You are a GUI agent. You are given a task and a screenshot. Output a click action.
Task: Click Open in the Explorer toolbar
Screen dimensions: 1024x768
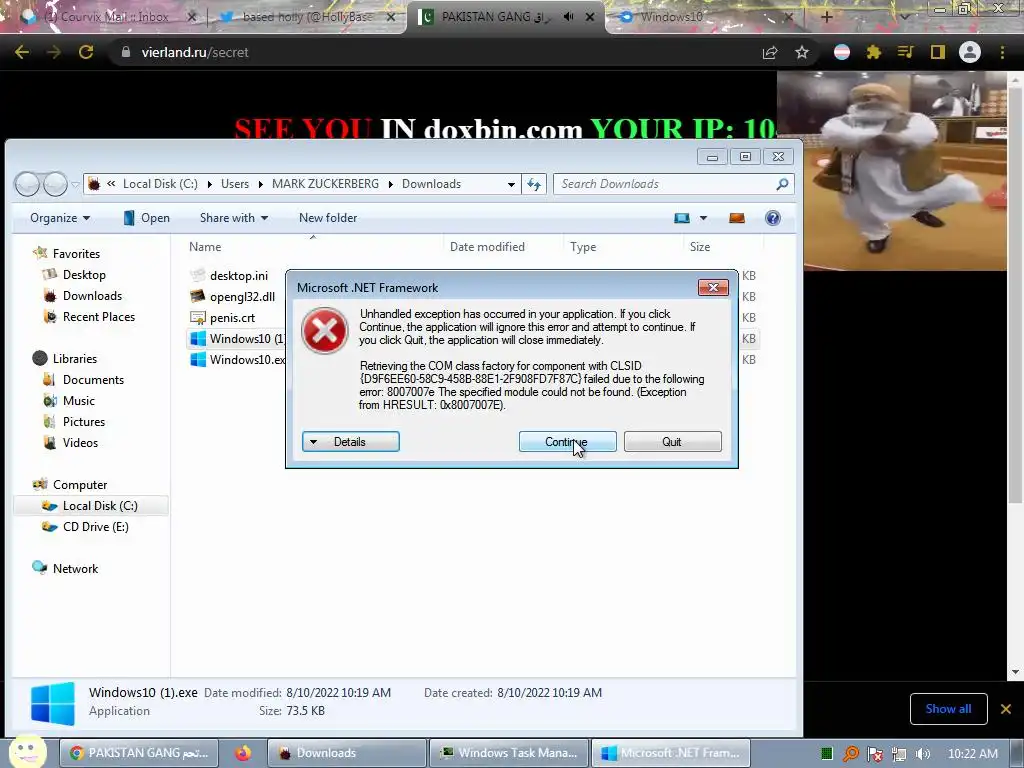pyautogui.click(x=147, y=218)
